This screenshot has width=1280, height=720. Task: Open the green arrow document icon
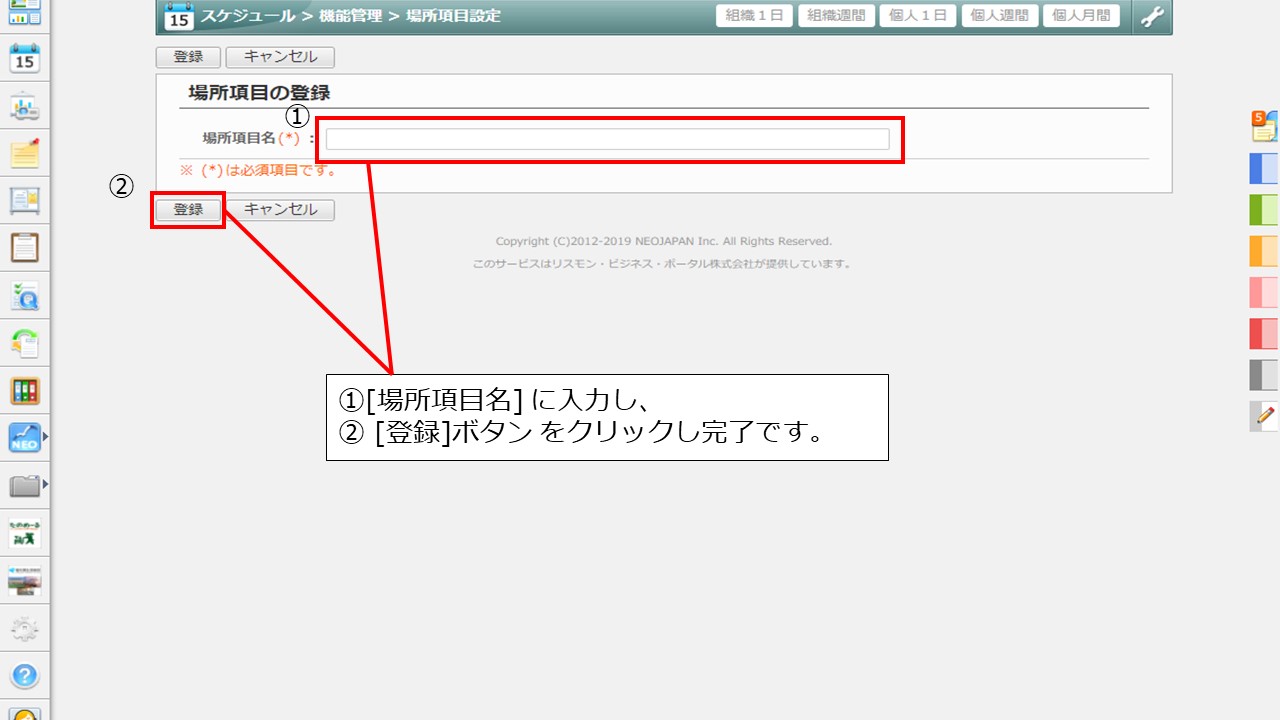click(24, 343)
